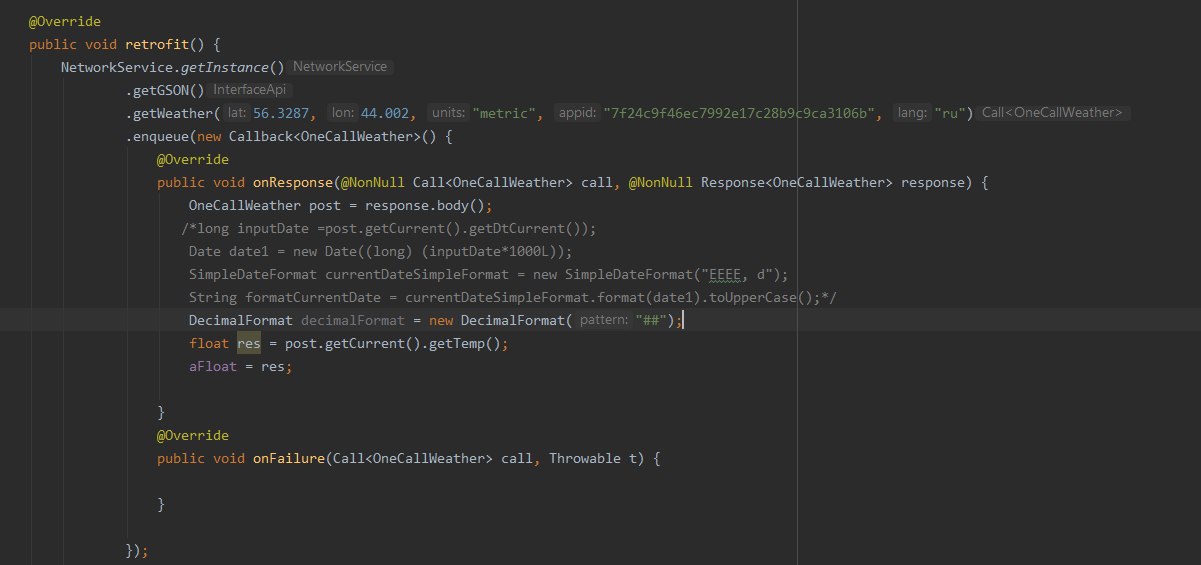Click the onResponse method name
Viewport: 1201px width, 565px height.
(293, 182)
